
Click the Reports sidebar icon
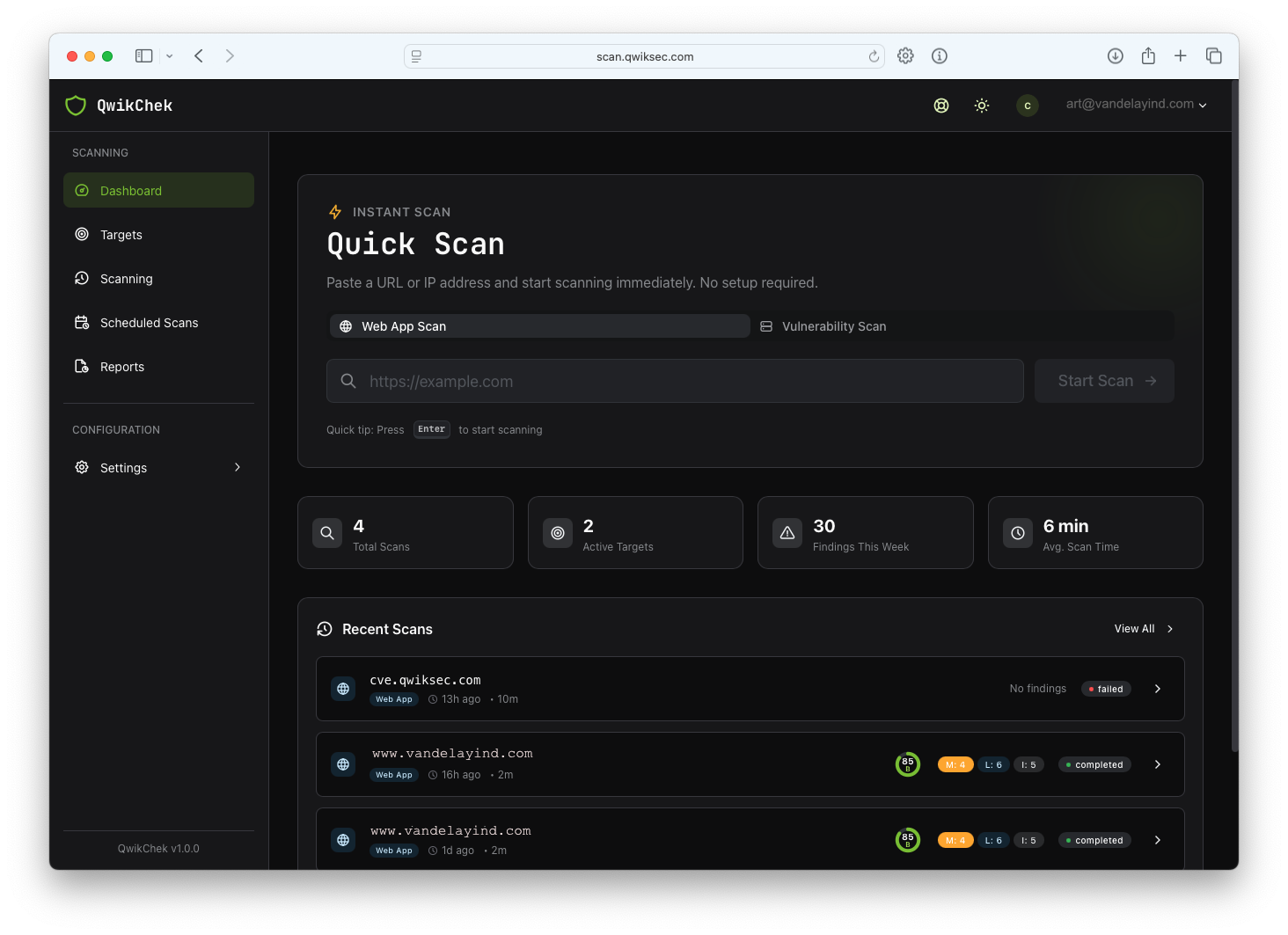pos(82,367)
